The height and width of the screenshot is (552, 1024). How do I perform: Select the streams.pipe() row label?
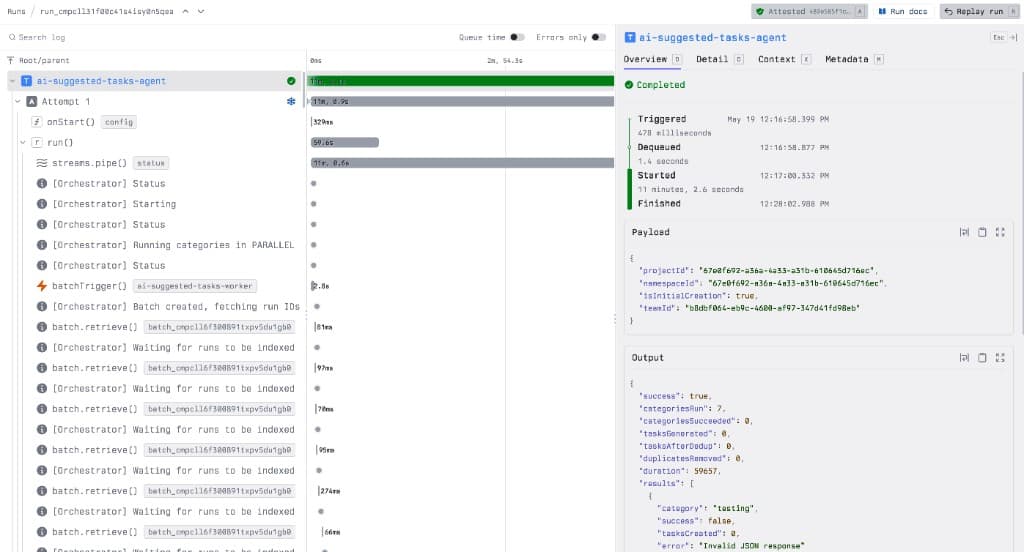pyautogui.click(x=89, y=163)
